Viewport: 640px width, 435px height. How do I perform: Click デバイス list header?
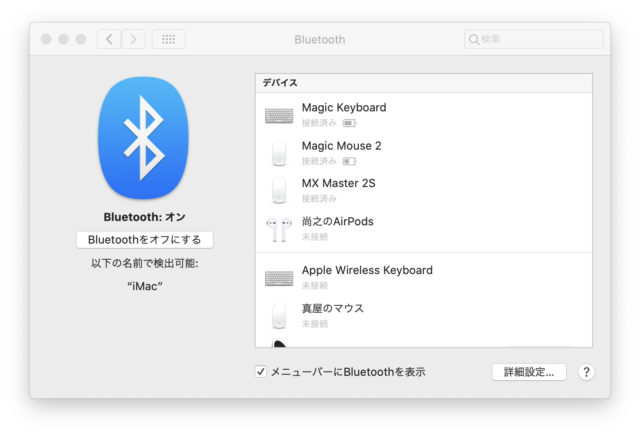coord(424,83)
